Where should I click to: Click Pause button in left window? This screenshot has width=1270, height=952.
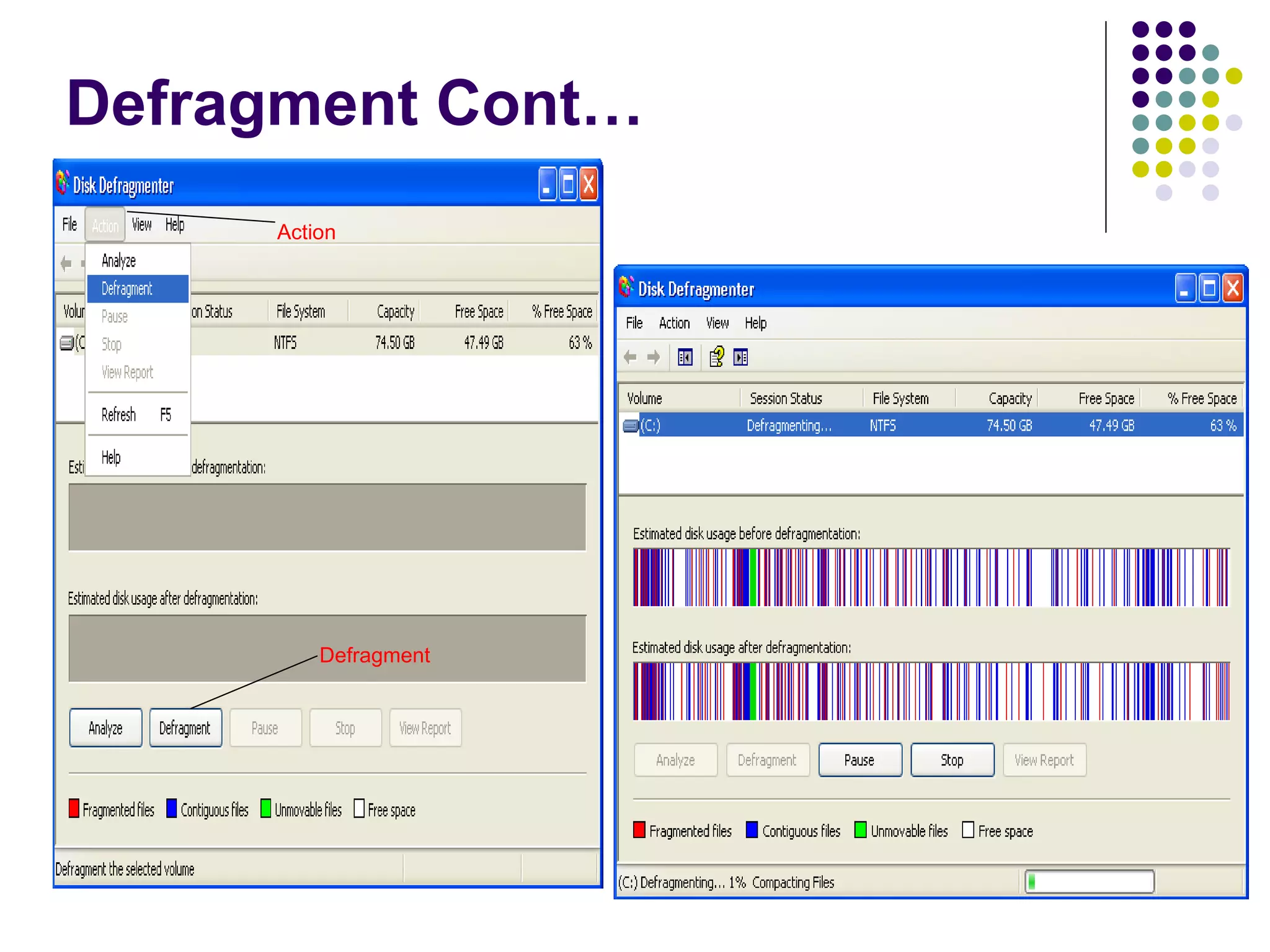click(x=265, y=728)
